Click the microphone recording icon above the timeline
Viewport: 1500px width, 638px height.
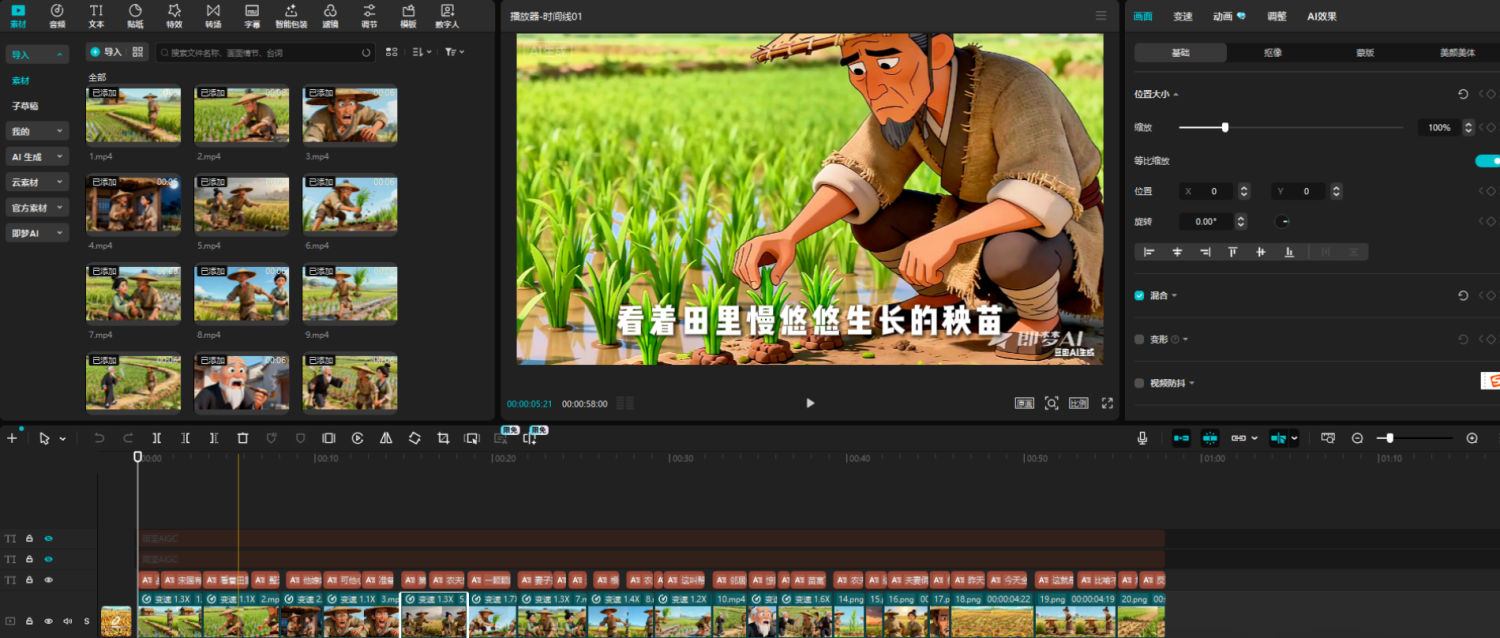click(1141, 437)
